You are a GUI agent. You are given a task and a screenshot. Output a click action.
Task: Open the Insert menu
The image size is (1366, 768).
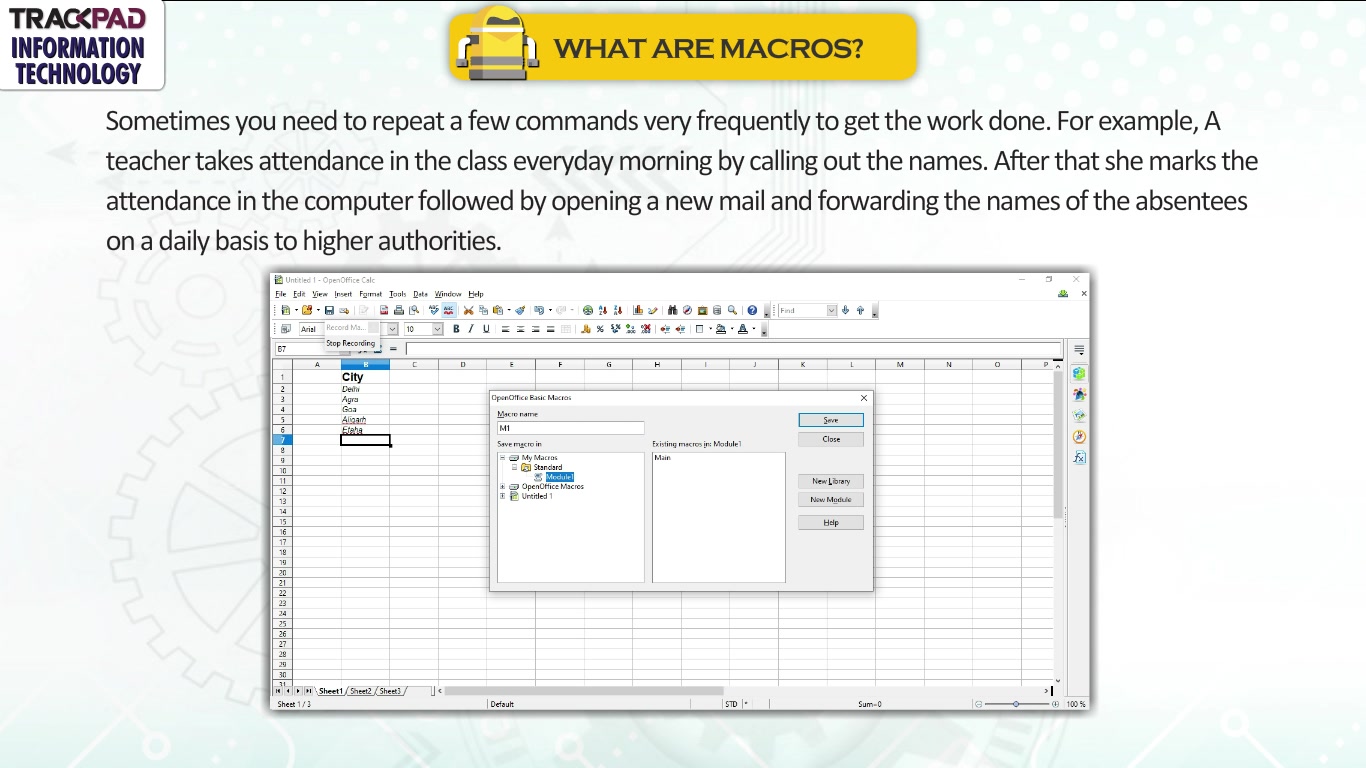click(x=343, y=294)
